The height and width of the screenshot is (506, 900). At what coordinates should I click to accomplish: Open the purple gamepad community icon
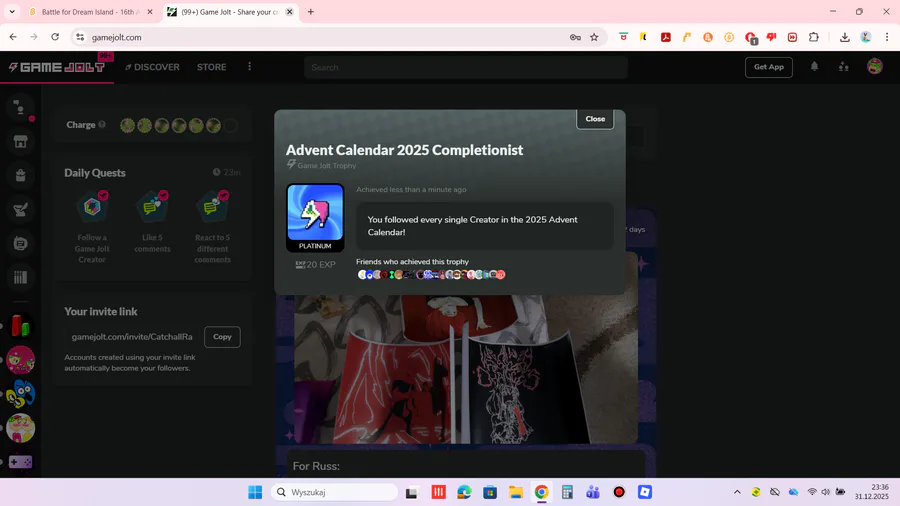click(x=21, y=462)
